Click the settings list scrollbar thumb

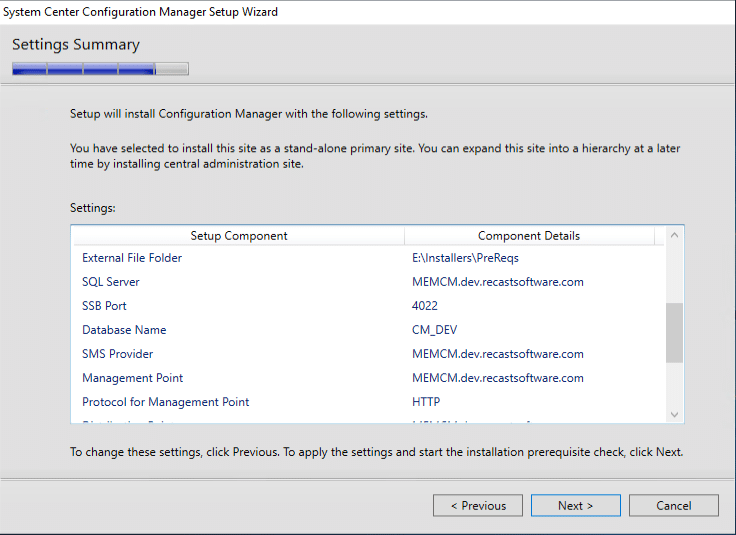674,332
